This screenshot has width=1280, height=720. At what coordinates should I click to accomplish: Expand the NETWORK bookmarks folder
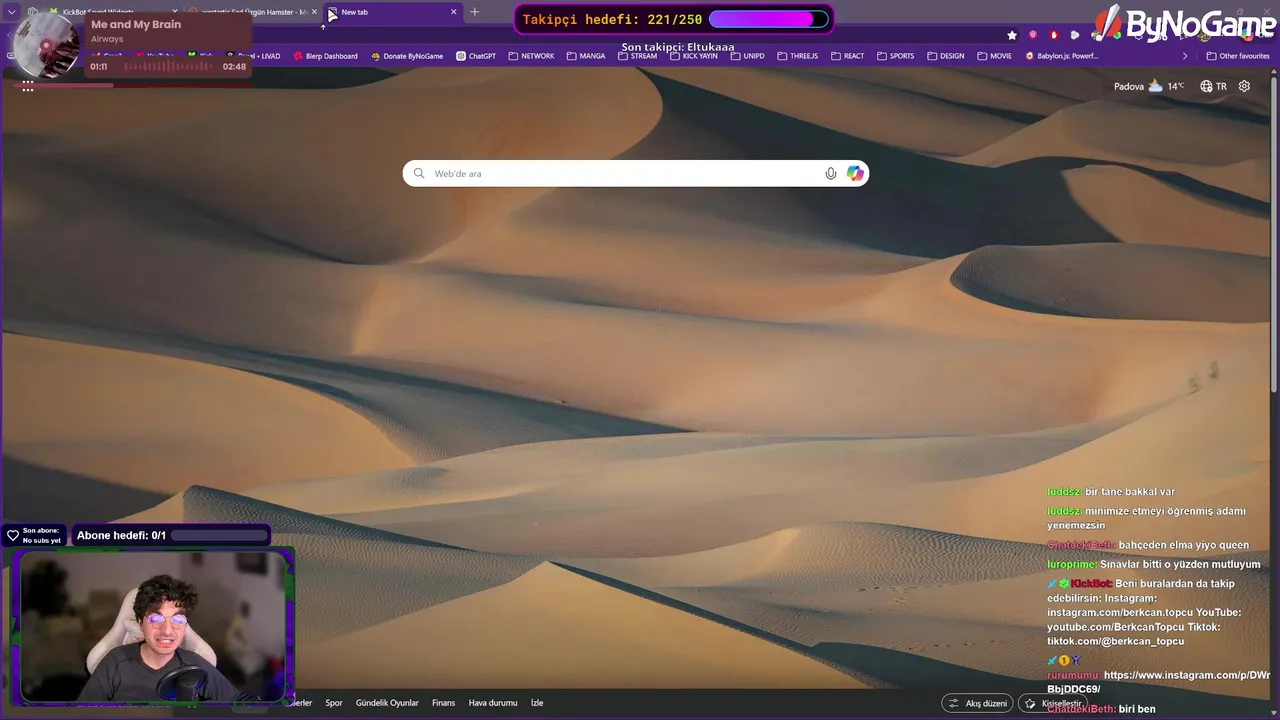coord(531,56)
